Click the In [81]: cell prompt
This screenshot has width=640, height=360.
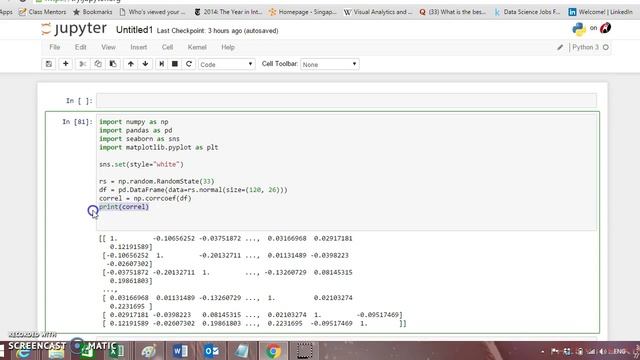77,122
